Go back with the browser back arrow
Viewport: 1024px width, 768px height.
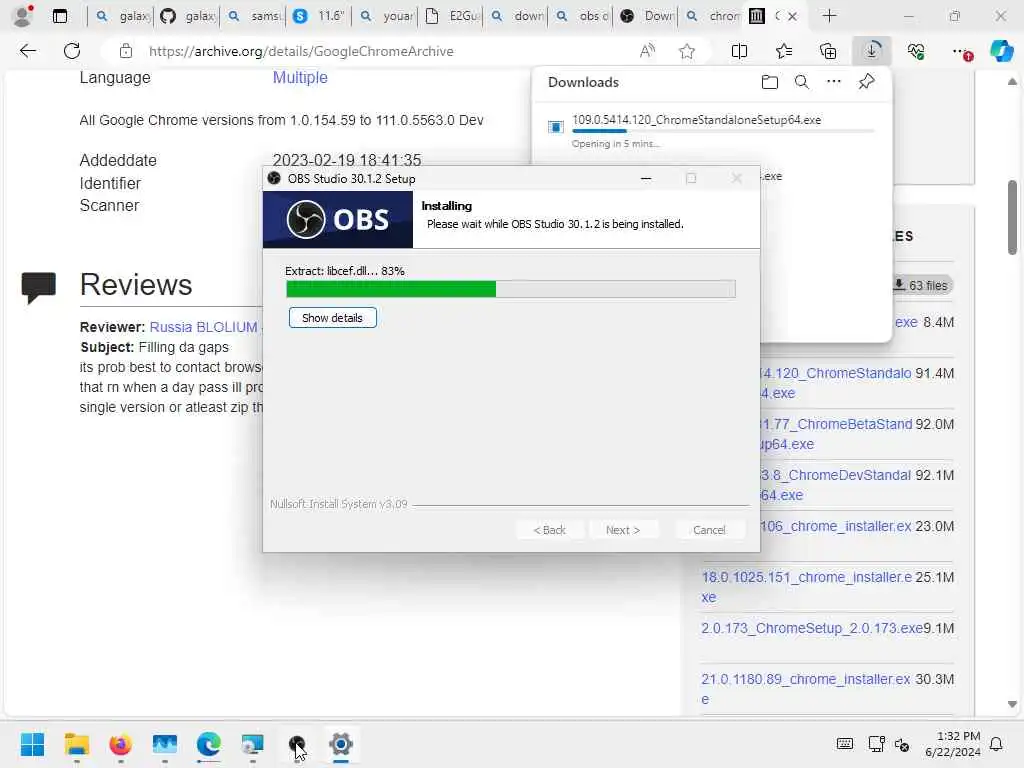[x=27, y=51]
